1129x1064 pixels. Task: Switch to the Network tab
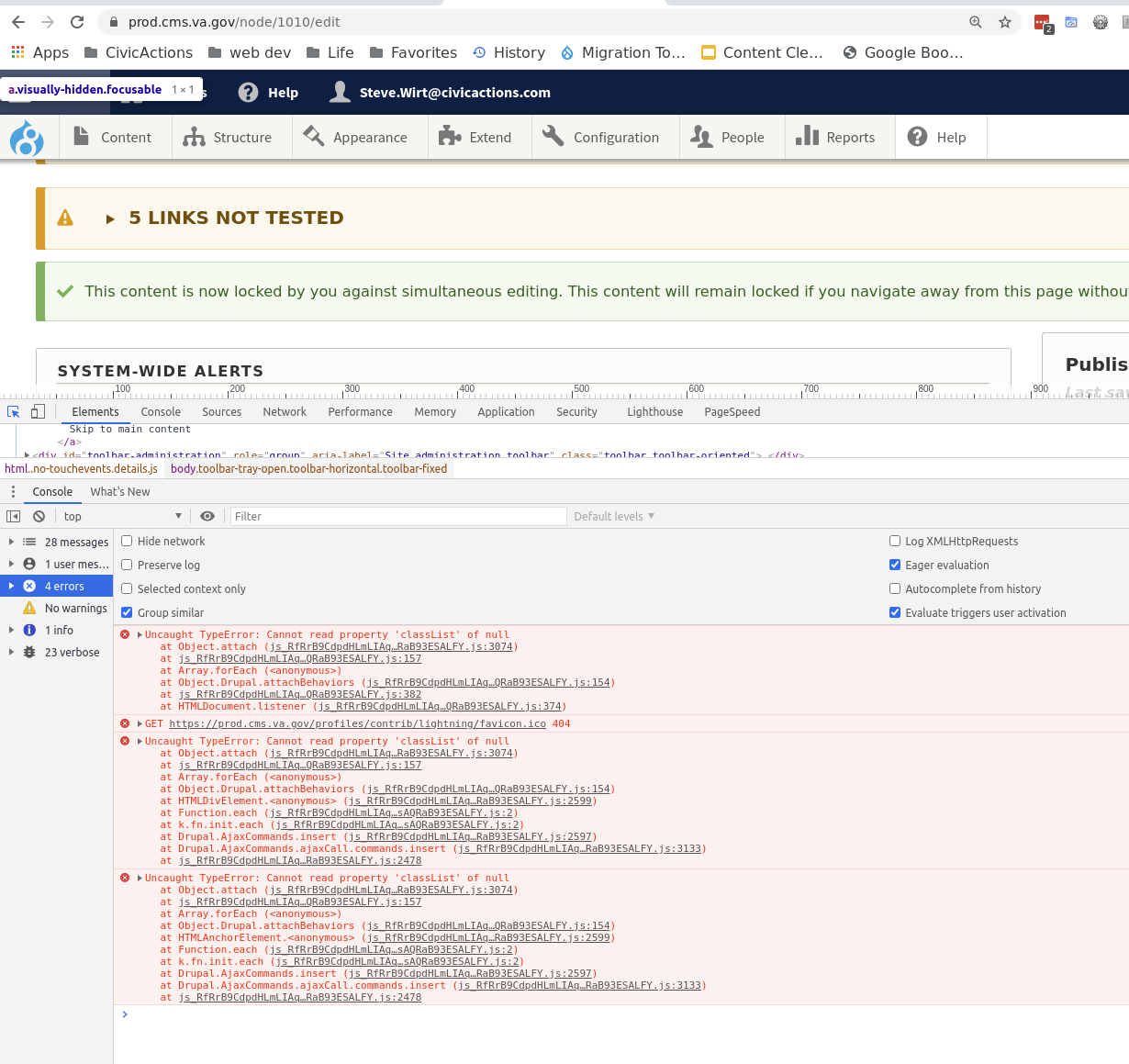(285, 412)
